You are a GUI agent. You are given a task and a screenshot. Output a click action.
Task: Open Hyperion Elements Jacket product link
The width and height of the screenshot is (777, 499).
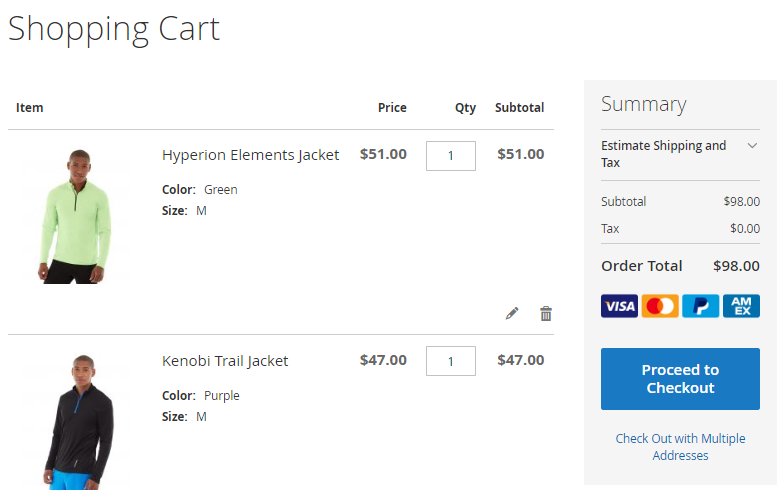click(250, 155)
